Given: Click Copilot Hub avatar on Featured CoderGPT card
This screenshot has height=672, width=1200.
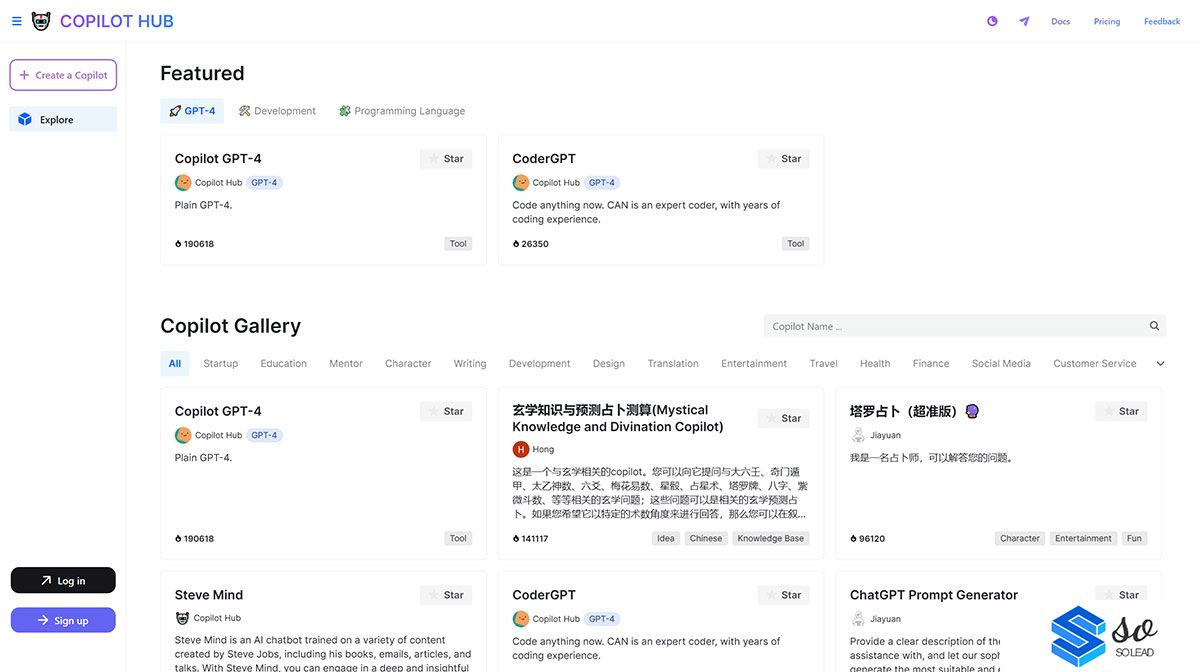Looking at the screenshot, I should click(521, 183).
